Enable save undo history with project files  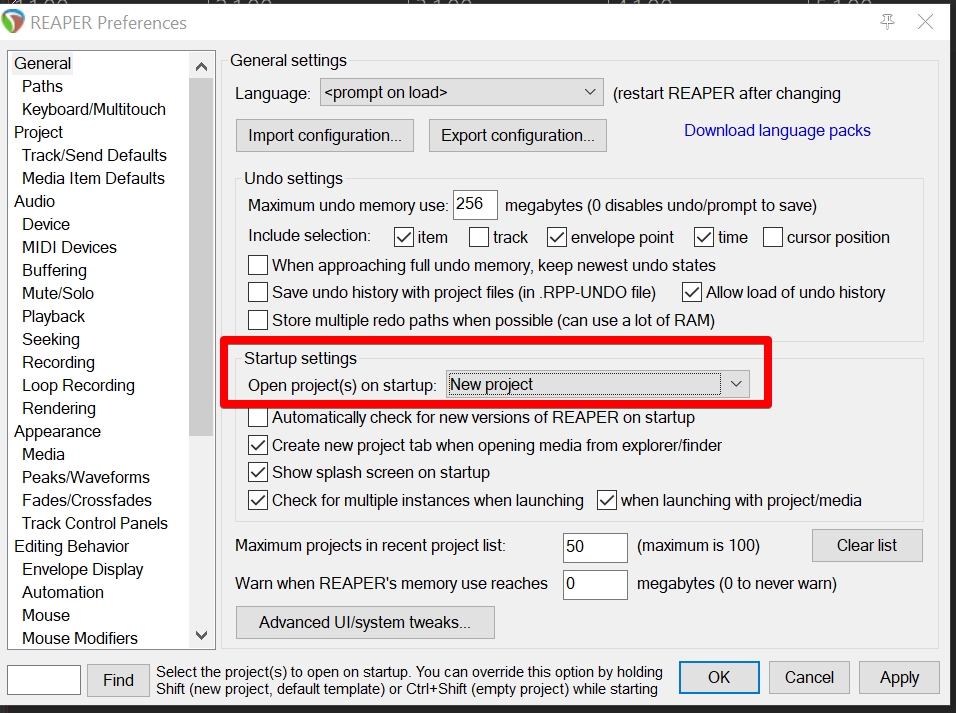258,292
